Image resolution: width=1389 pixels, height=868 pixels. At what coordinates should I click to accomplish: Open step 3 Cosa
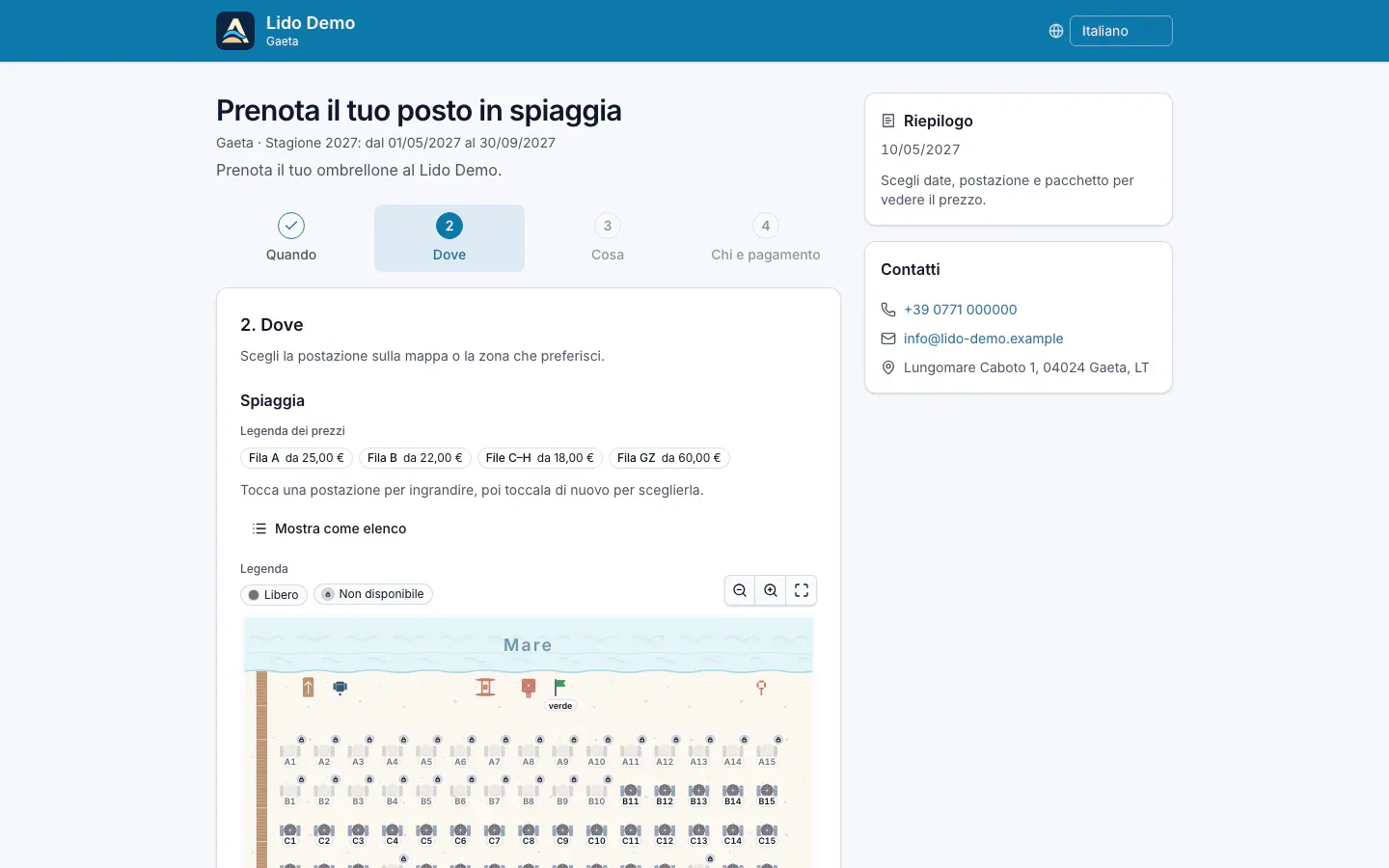[x=608, y=238]
